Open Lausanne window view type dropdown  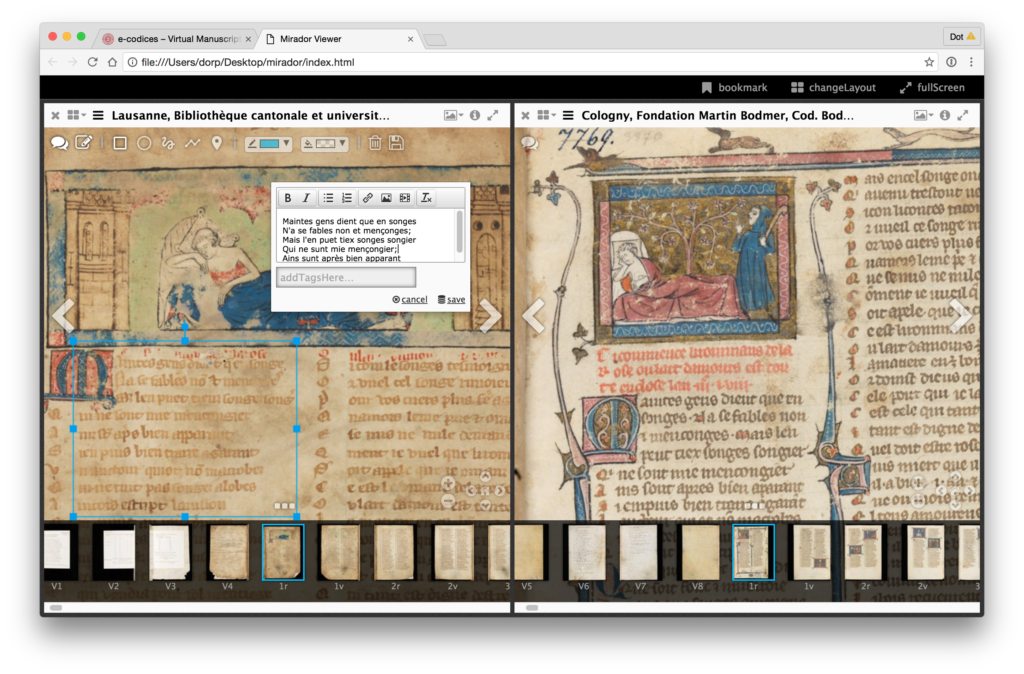(x=454, y=116)
